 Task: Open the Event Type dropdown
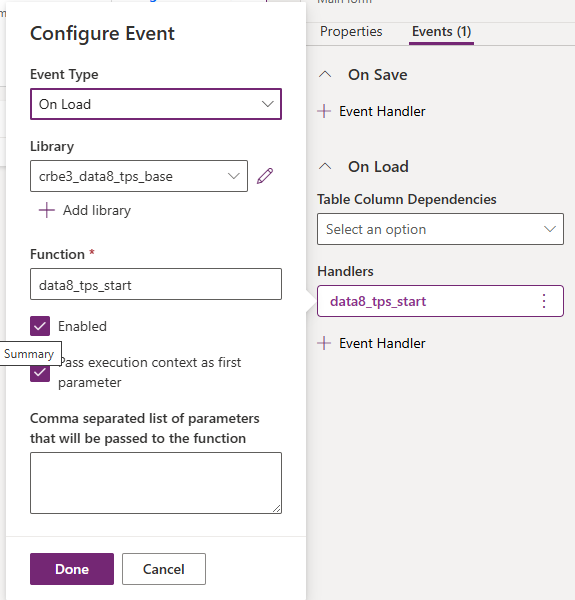coord(156,104)
